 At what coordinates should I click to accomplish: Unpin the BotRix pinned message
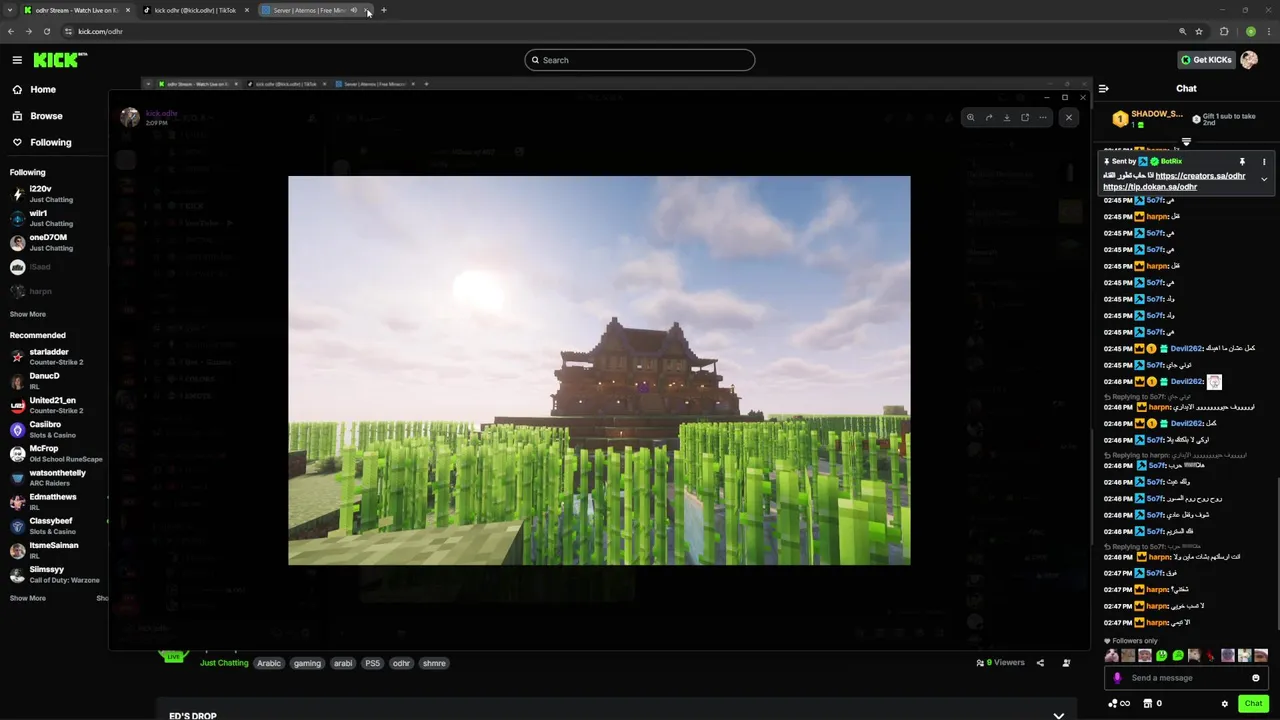[1242, 161]
